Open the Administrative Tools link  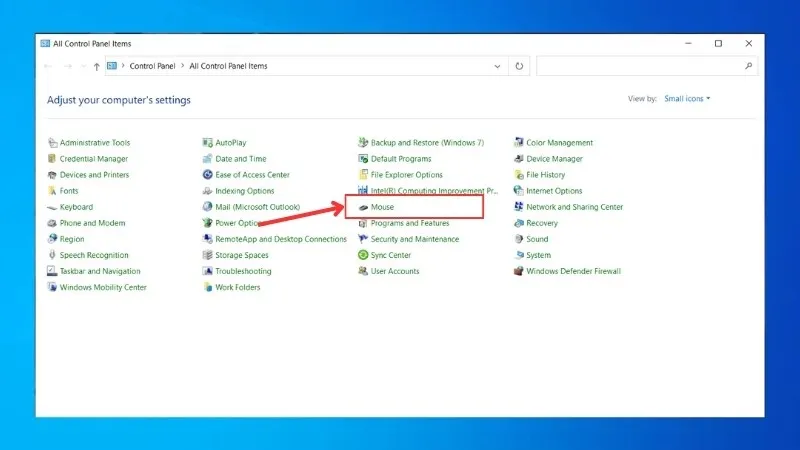(94, 143)
